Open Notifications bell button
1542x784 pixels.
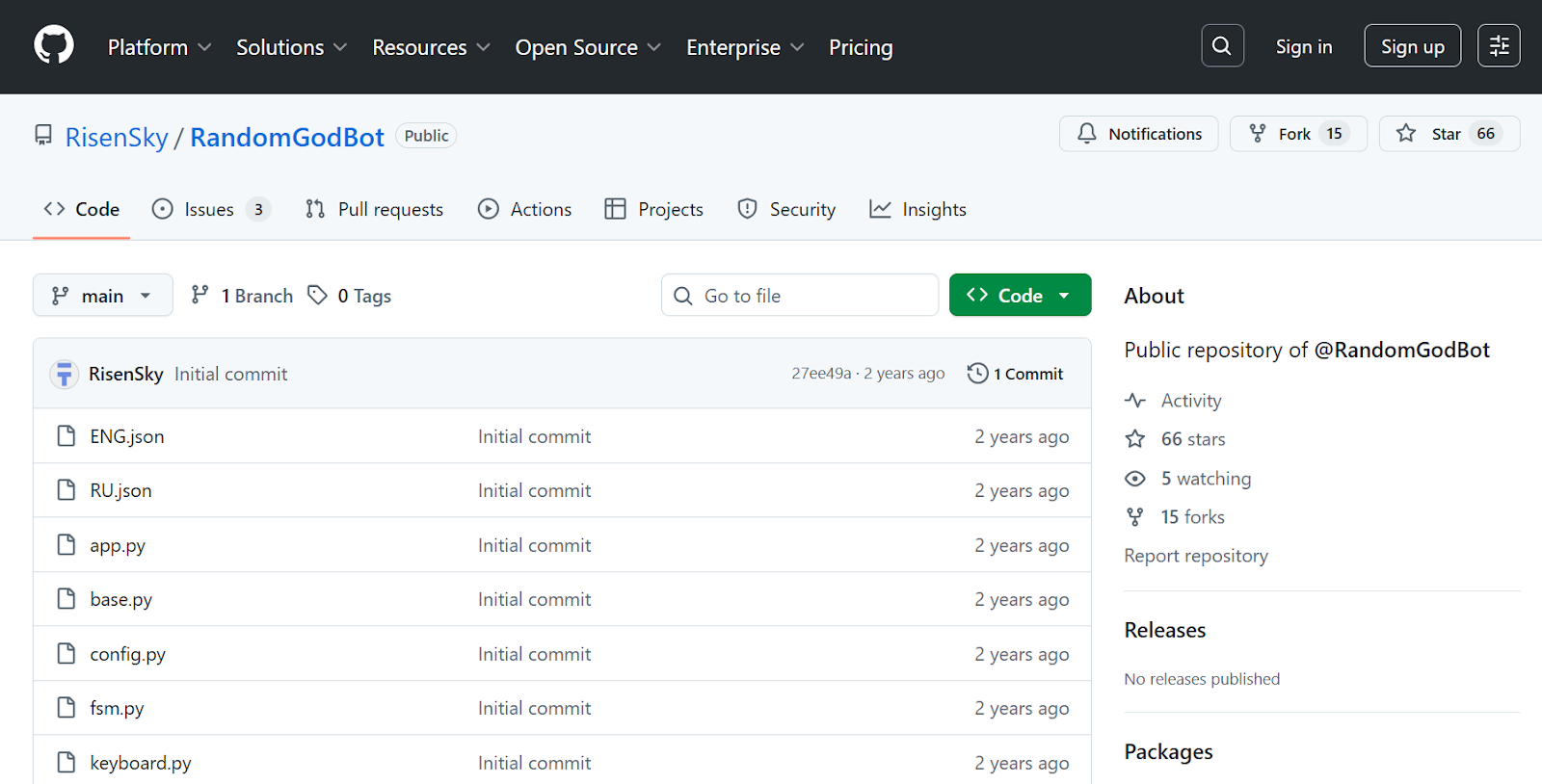[1138, 134]
